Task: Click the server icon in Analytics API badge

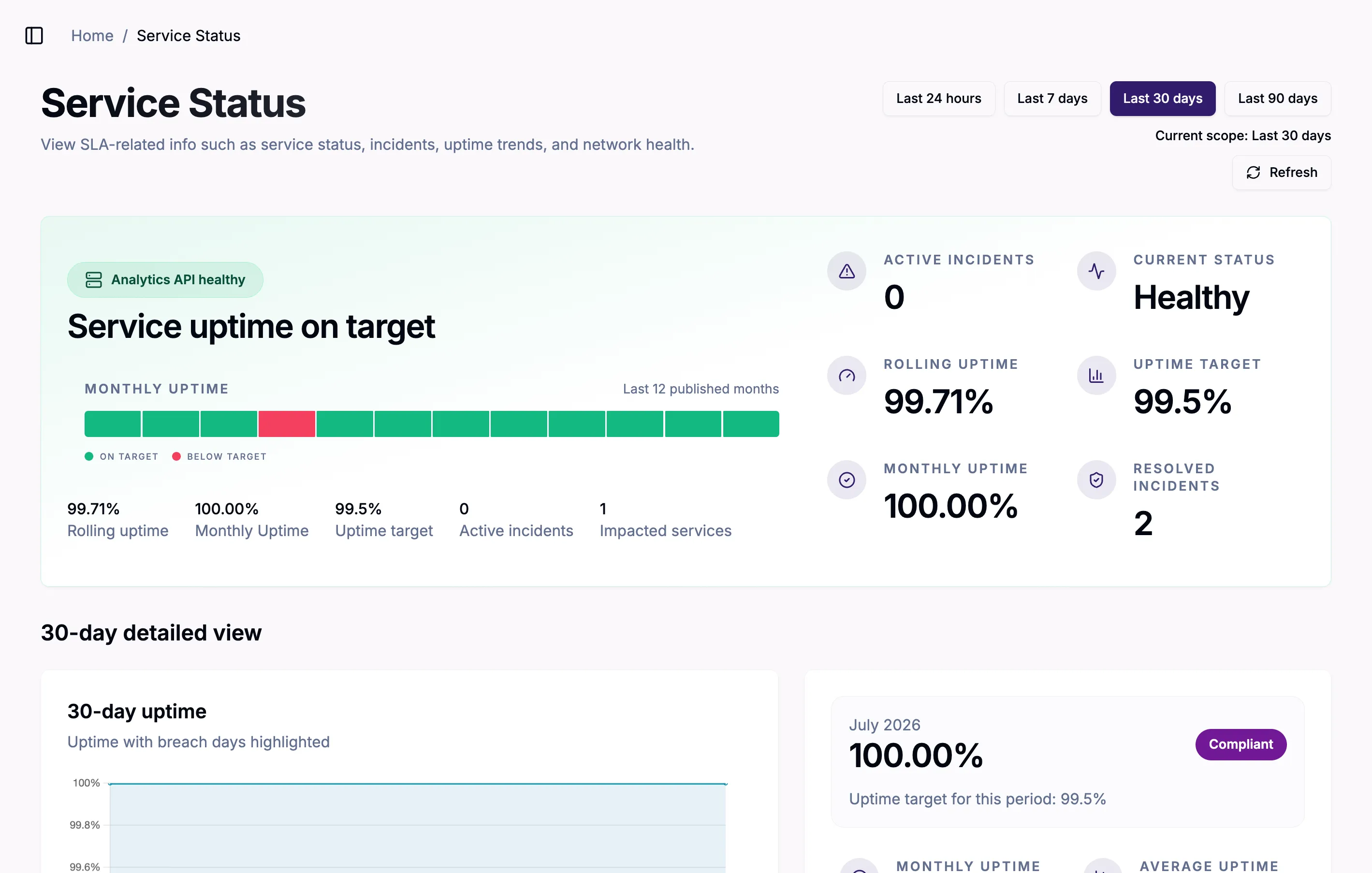Action: click(x=93, y=280)
